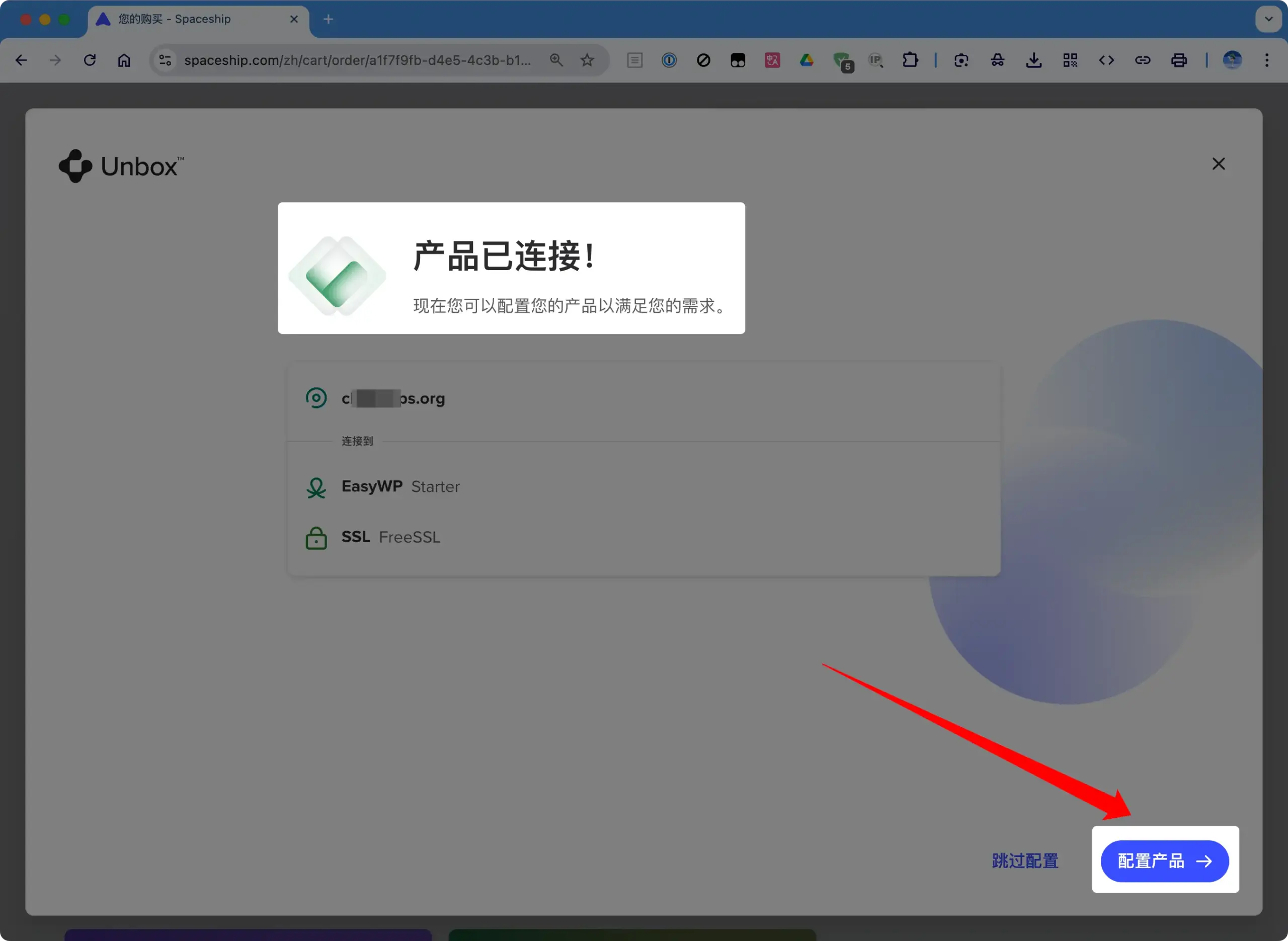Open the Tampermonkey extension
The image size is (1288, 941).
pyautogui.click(x=738, y=60)
